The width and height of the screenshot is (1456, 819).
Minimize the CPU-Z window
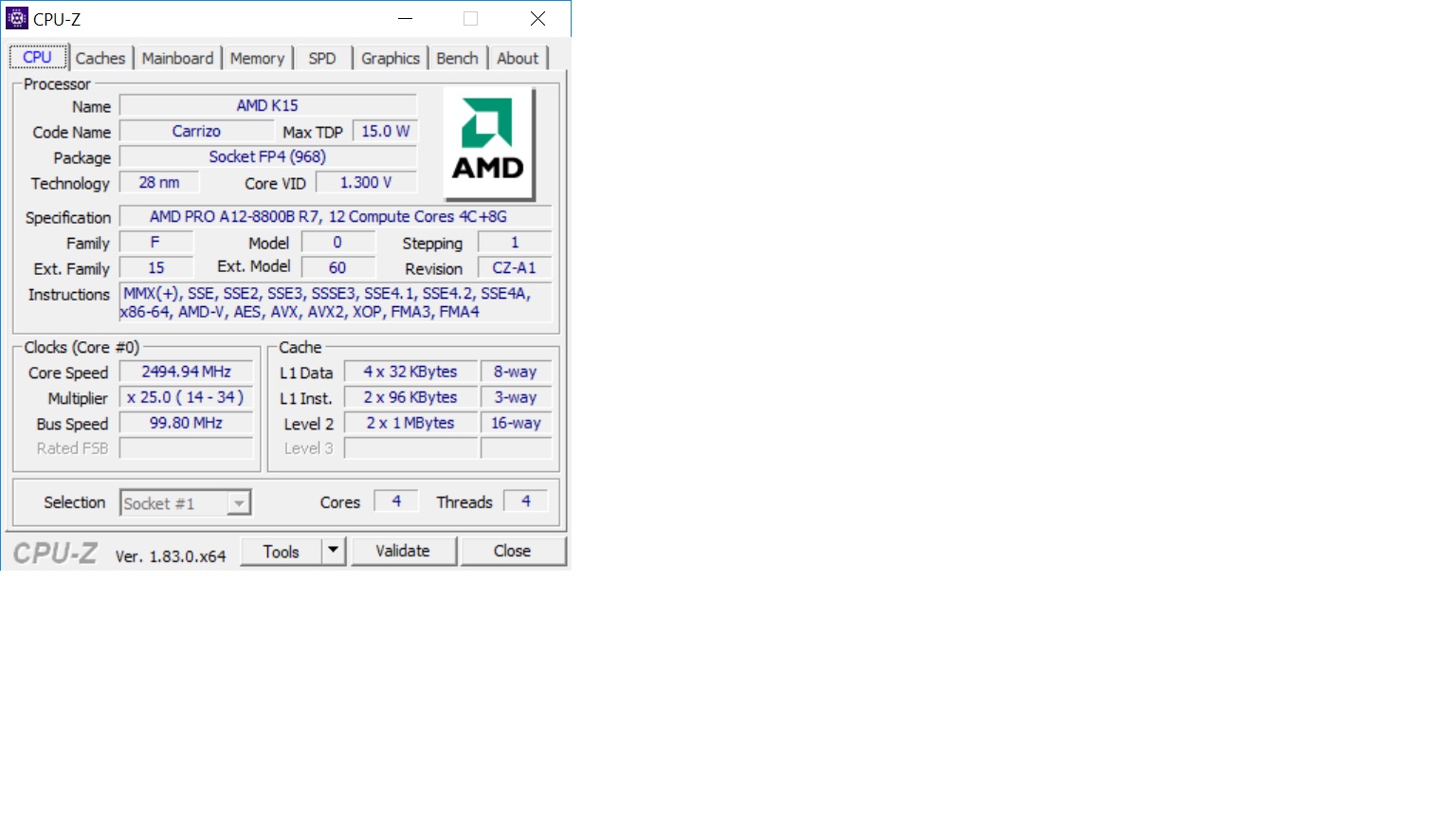click(405, 19)
